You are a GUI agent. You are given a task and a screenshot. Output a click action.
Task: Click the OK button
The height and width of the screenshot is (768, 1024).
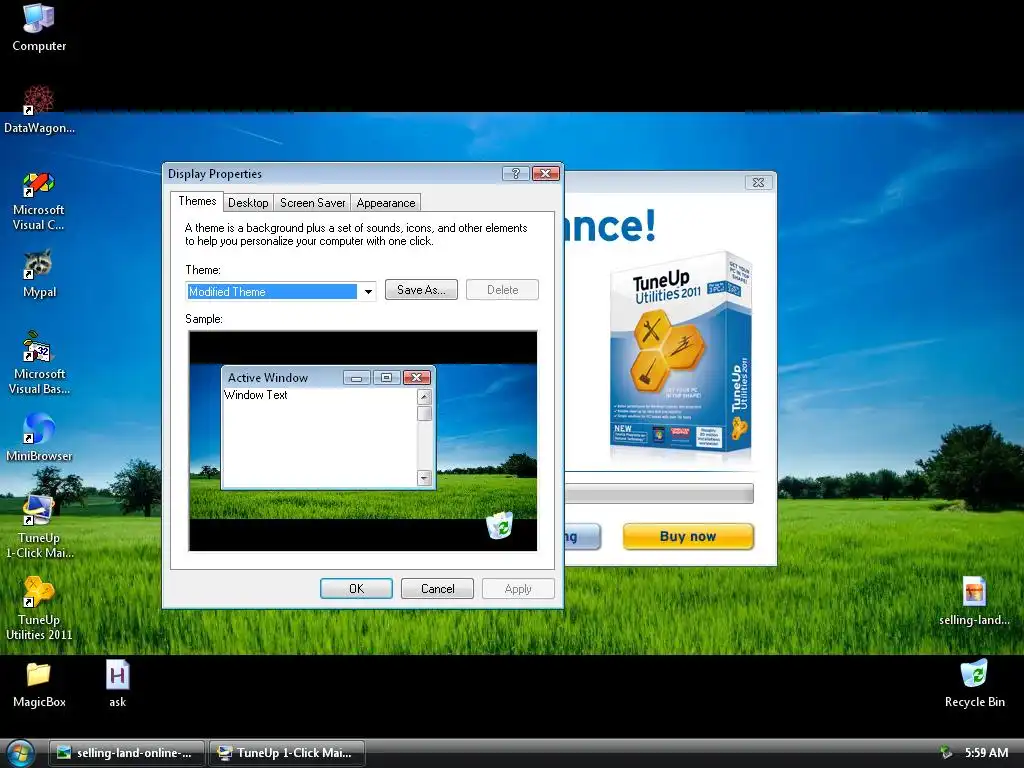click(x=356, y=588)
